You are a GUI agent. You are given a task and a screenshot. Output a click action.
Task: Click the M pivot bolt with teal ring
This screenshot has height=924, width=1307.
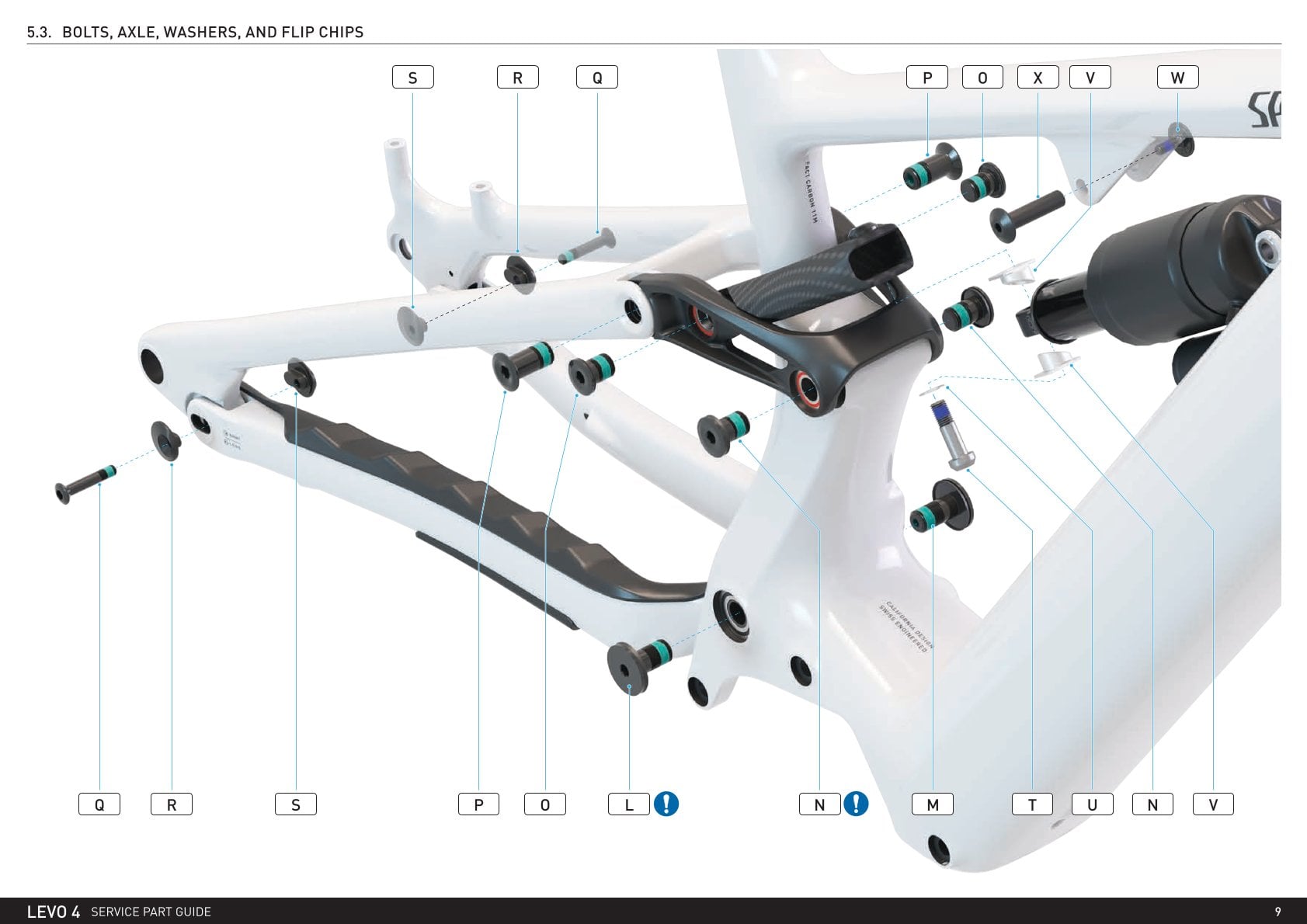click(941, 506)
